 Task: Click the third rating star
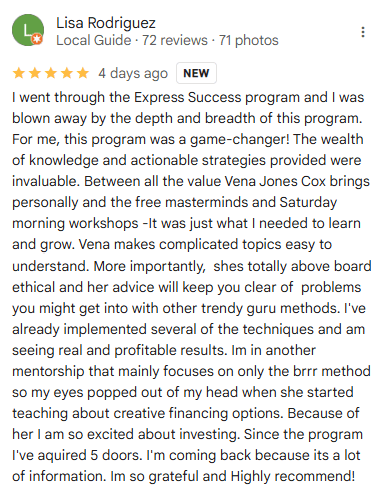coord(51,73)
